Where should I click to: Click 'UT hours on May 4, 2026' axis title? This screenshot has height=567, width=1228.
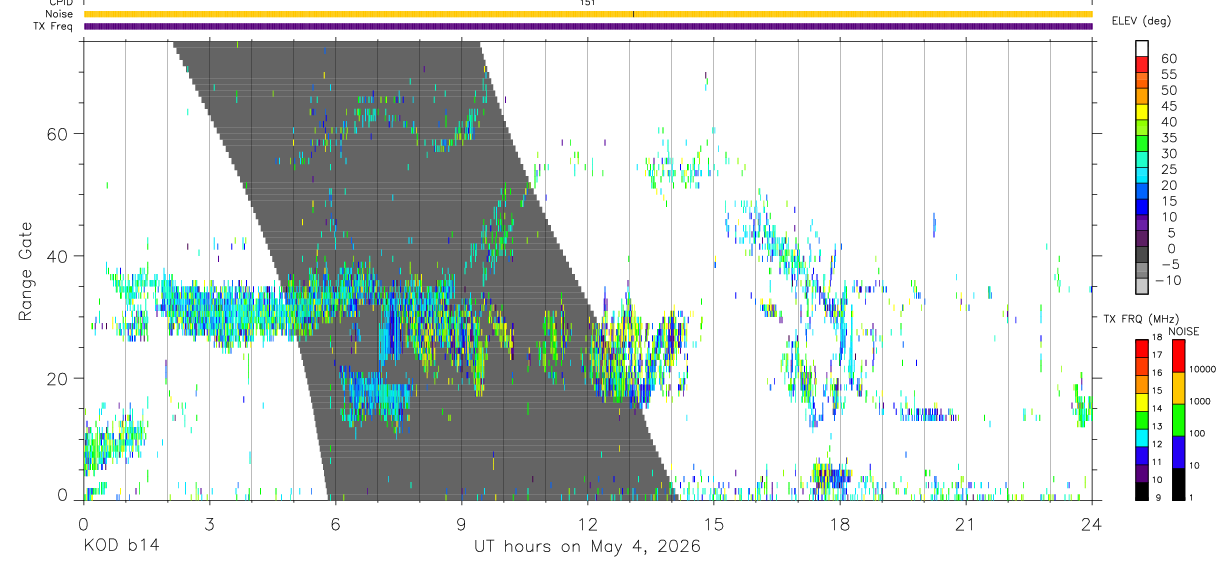coord(587,546)
